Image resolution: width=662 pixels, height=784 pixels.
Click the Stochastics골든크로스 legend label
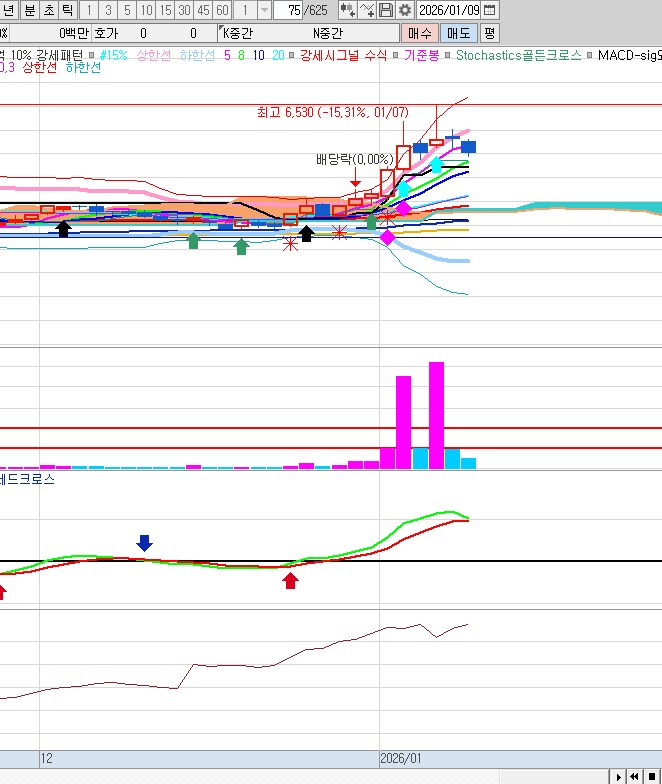(518, 55)
